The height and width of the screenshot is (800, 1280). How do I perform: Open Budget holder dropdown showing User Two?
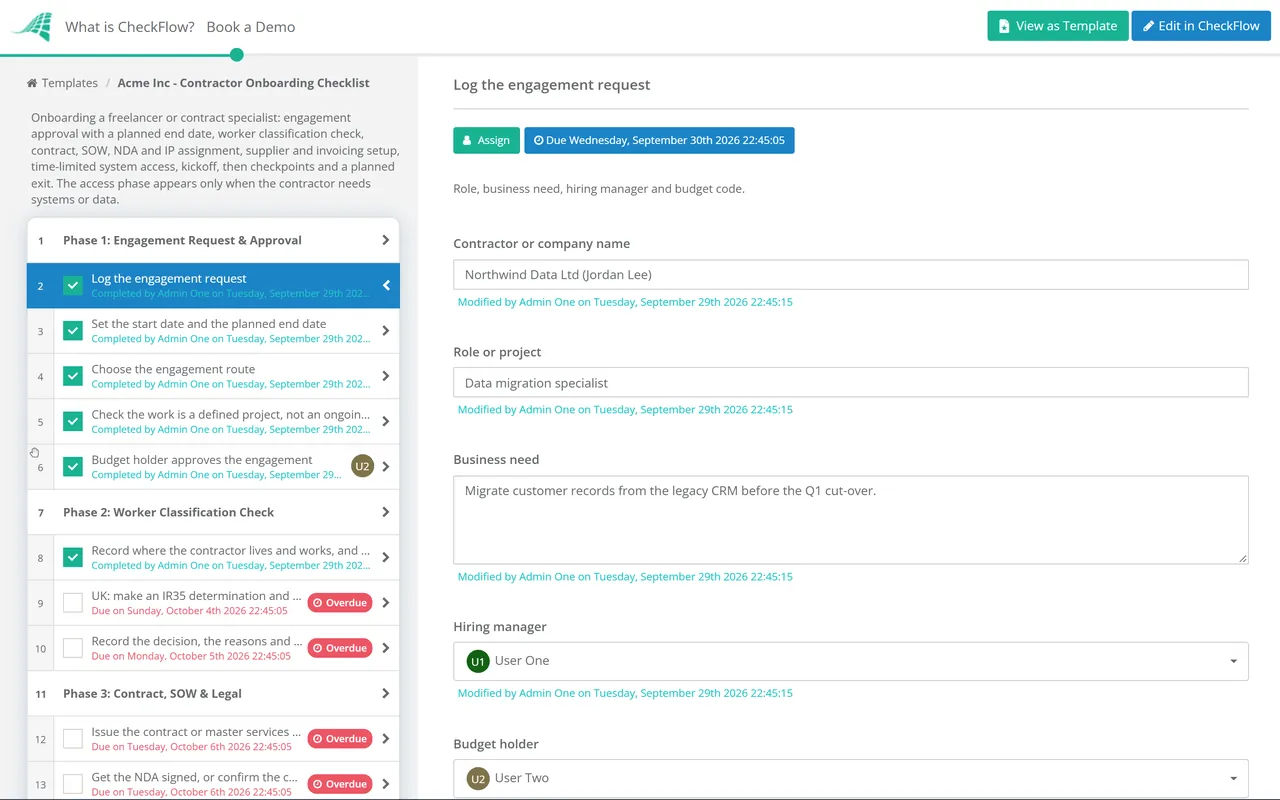[x=851, y=778]
